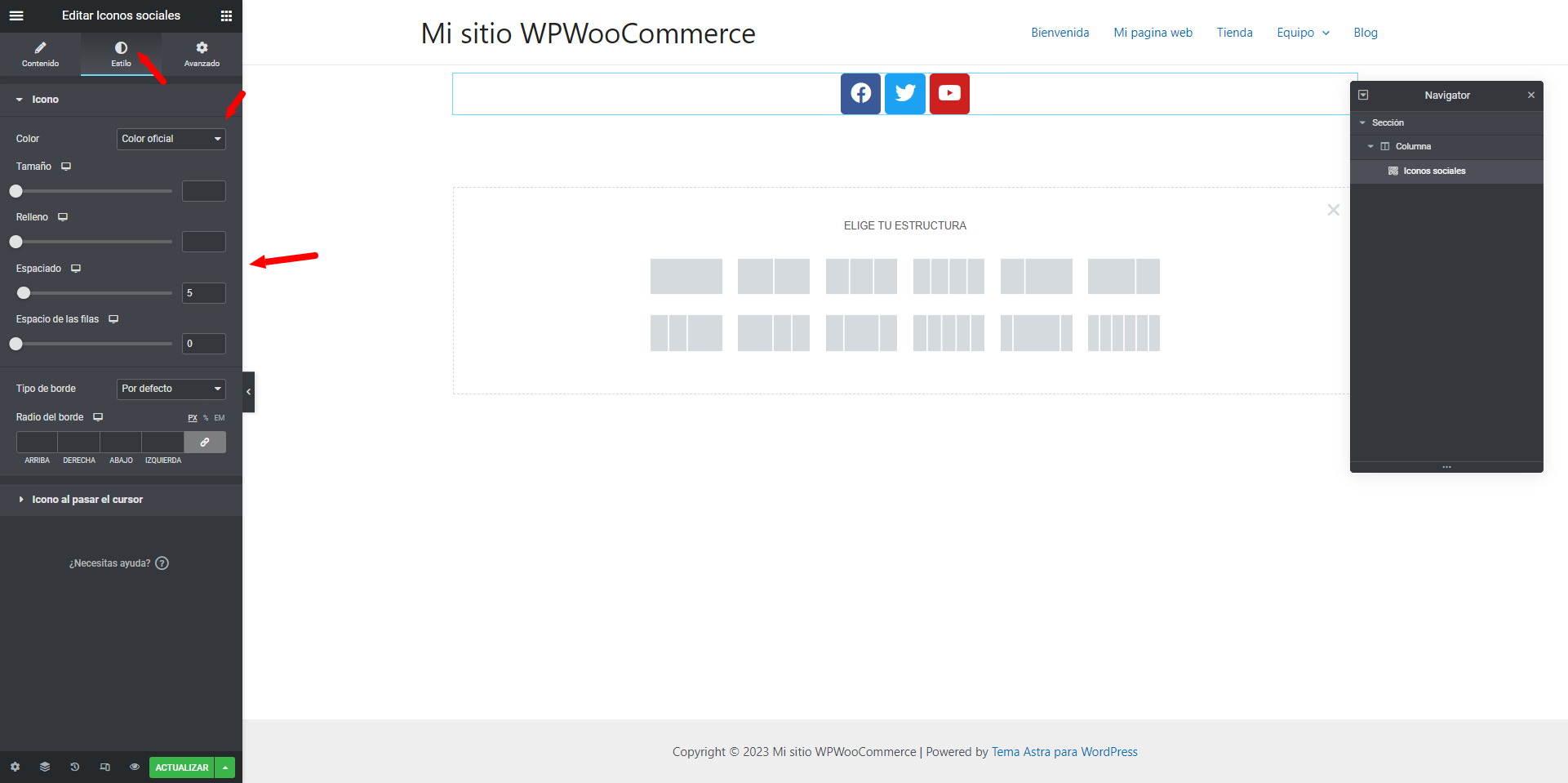Focus the Tamaño value input field
Screen dimensions: 1568x783
204,191
